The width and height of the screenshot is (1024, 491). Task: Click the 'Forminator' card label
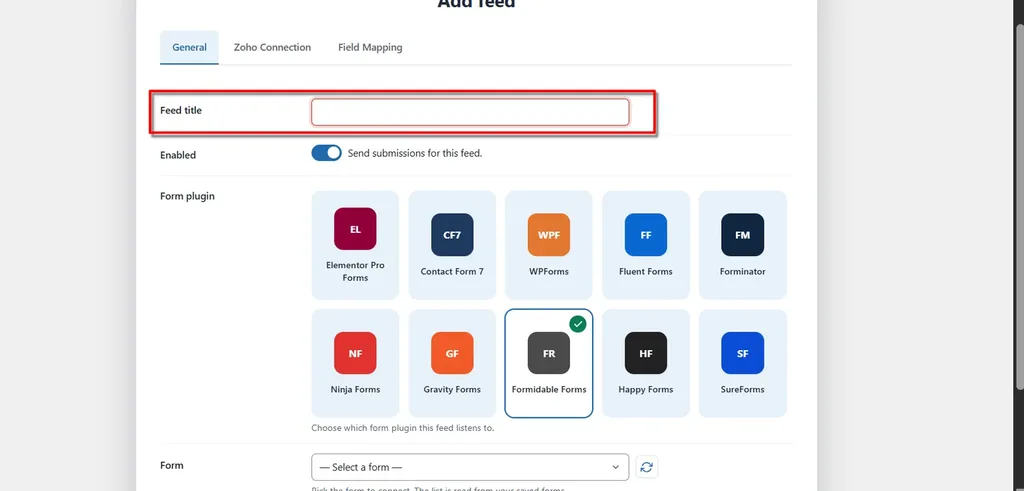pyautogui.click(x=743, y=272)
